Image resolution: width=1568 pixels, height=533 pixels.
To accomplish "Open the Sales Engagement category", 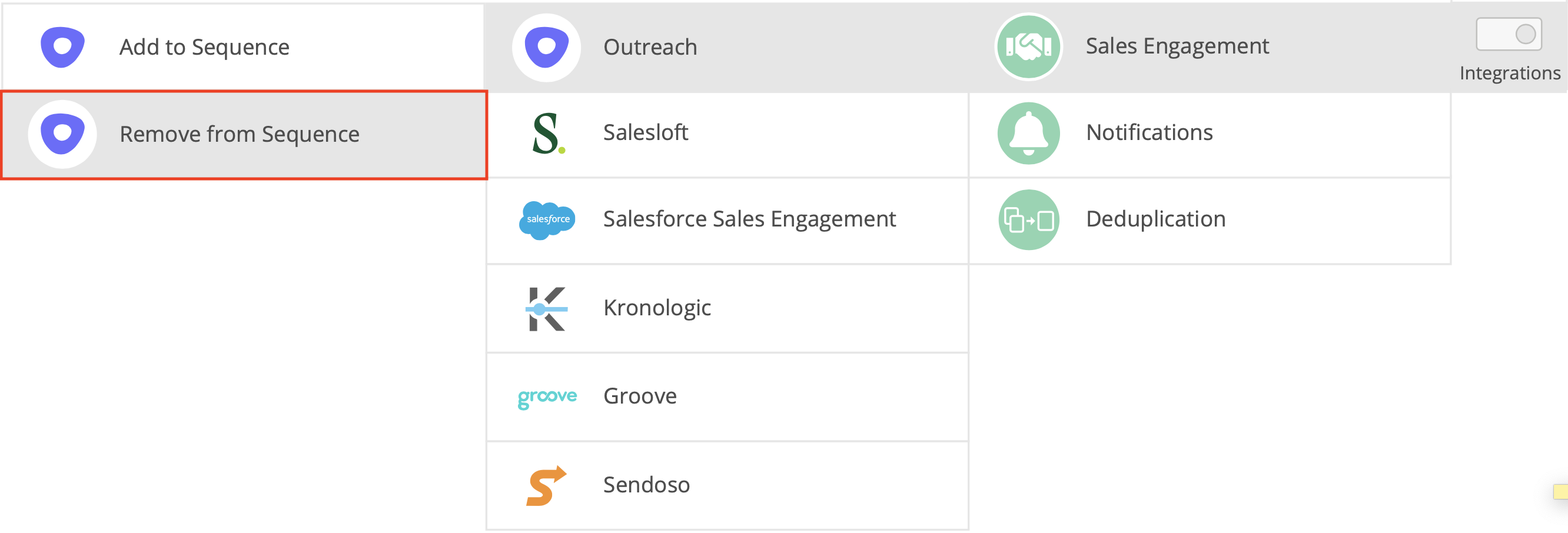I will (x=1177, y=46).
